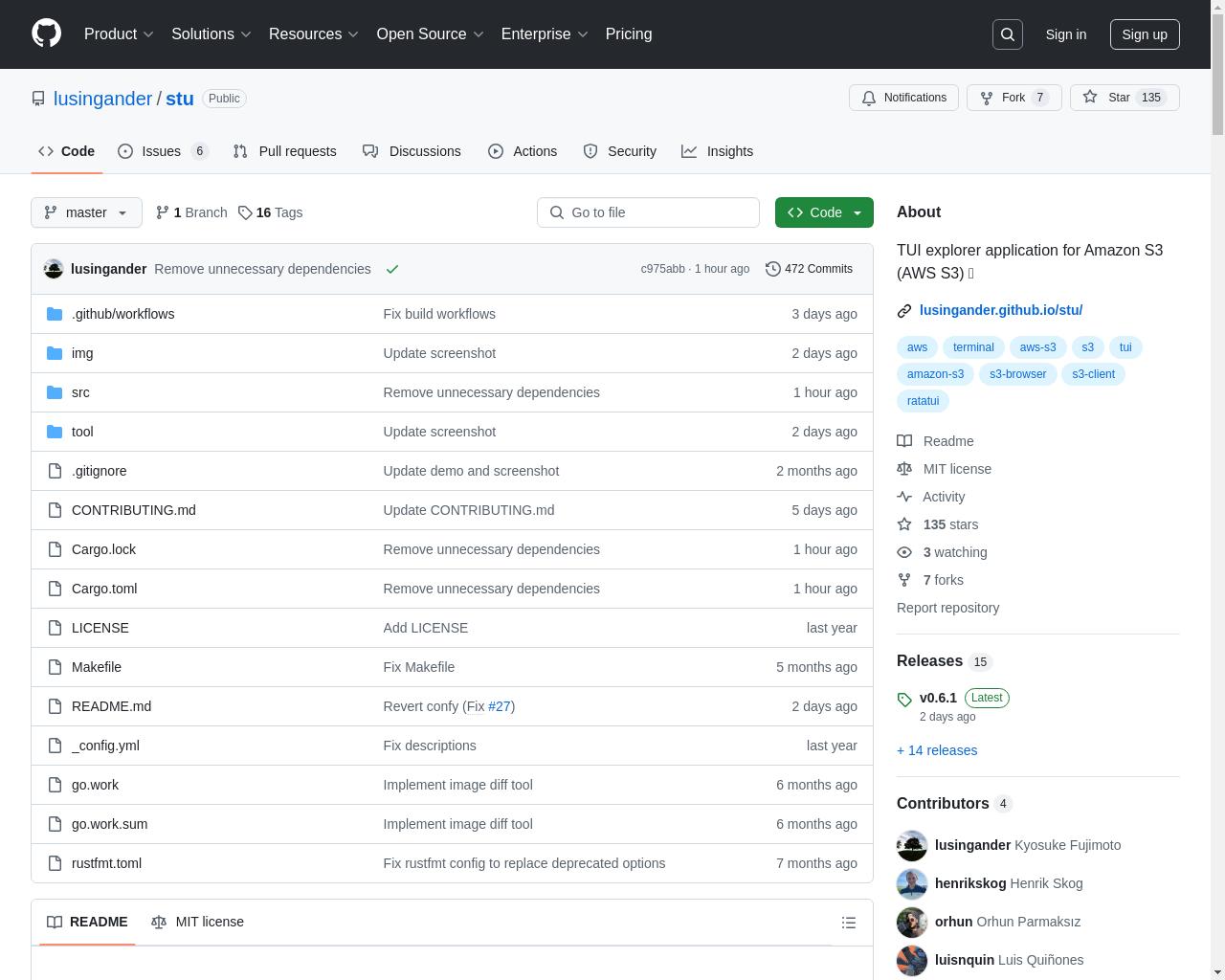The width and height of the screenshot is (1225, 980).
Task: View the 135 stars link
Action: (938, 524)
